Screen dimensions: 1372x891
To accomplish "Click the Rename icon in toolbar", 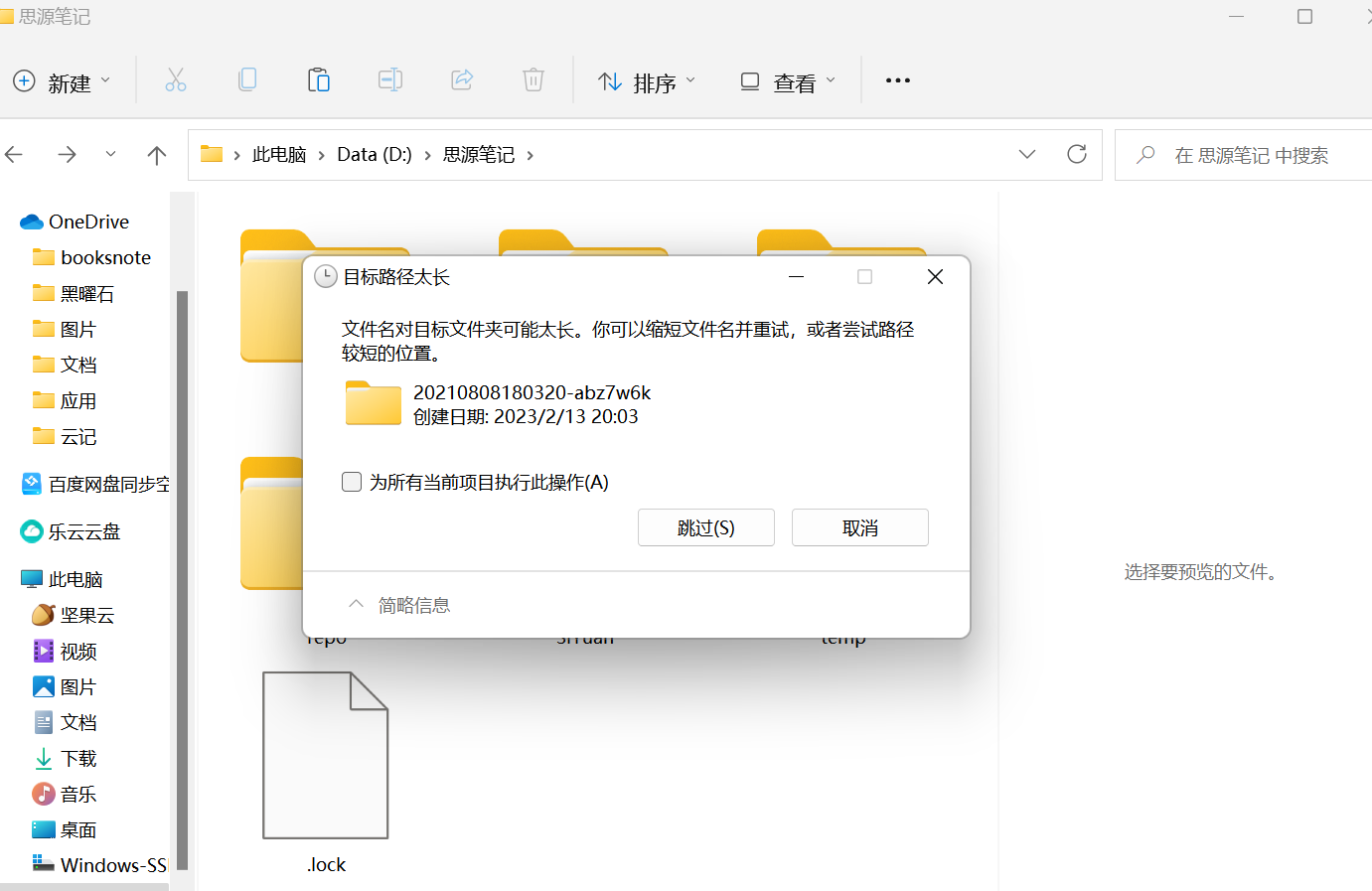I will 390,80.
